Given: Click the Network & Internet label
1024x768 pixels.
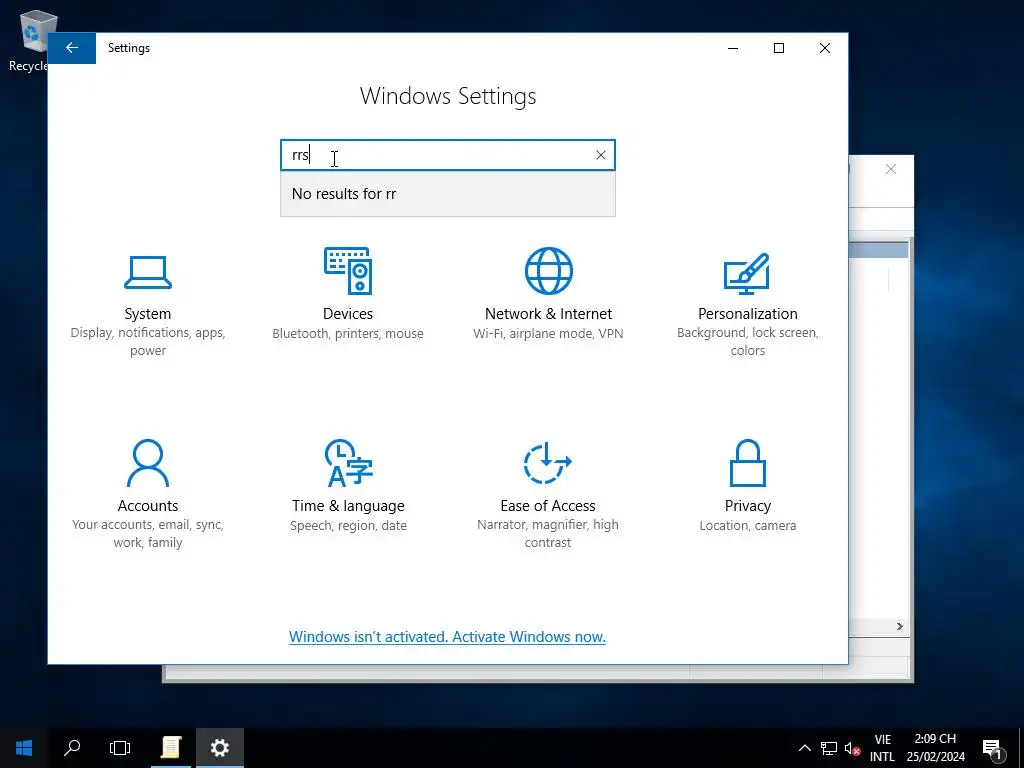Looking at the screenshot, I should pos(549,313).
